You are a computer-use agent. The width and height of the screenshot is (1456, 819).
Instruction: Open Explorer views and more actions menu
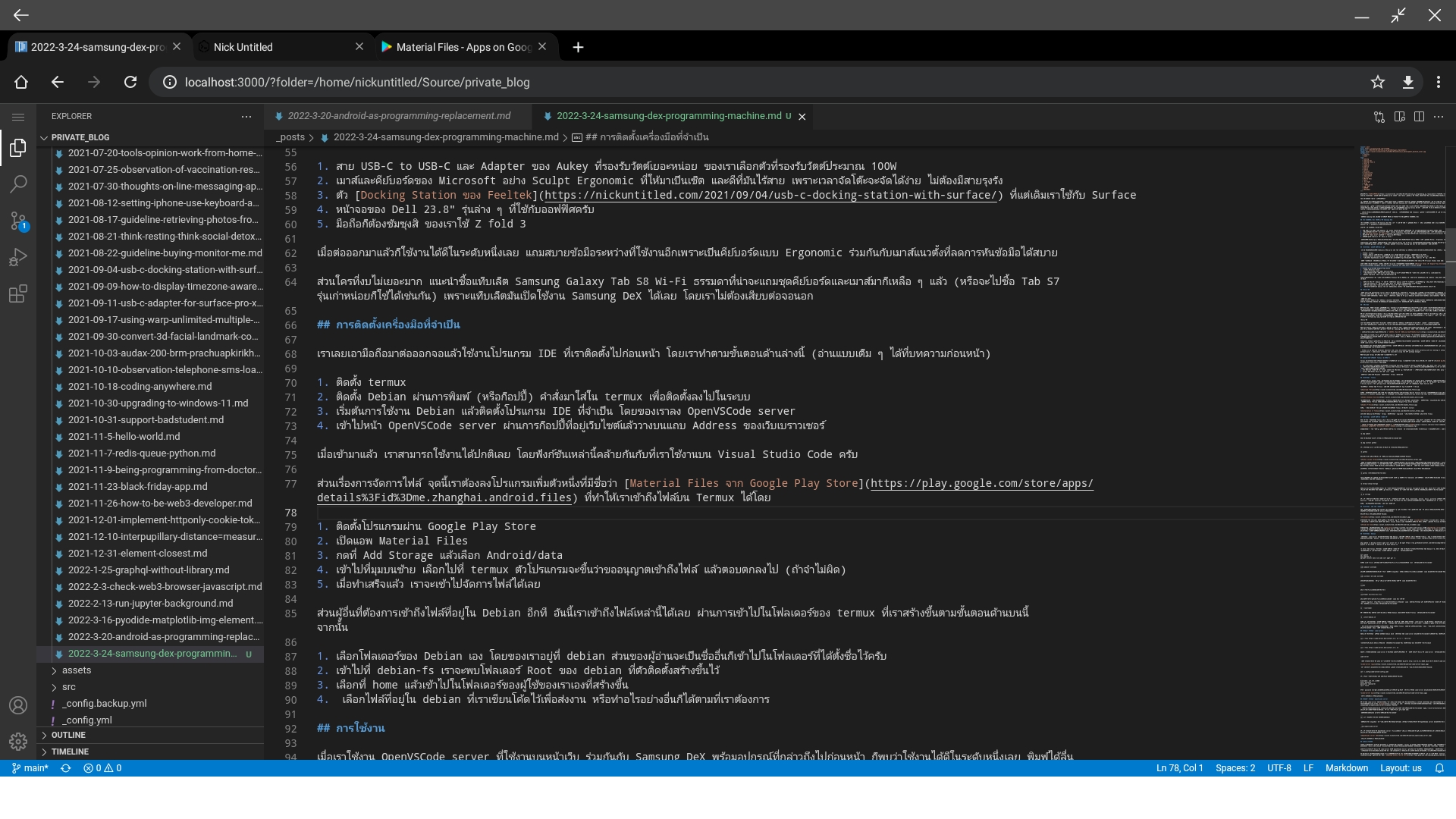coord(246,117)
